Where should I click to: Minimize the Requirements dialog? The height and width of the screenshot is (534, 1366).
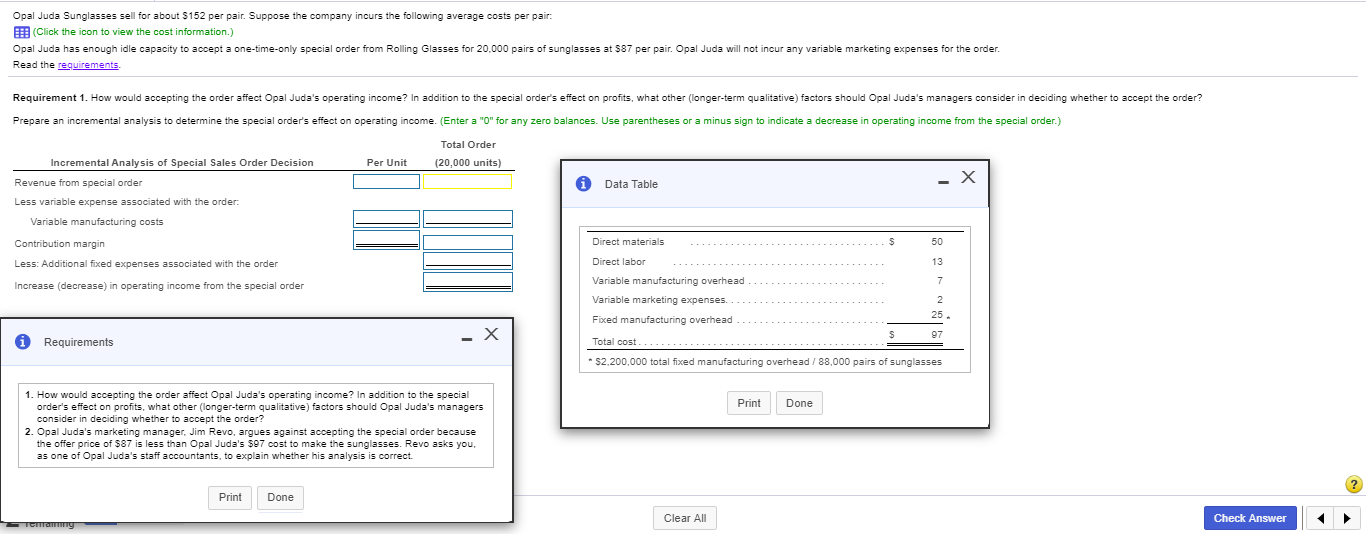[x=466, y=338]
